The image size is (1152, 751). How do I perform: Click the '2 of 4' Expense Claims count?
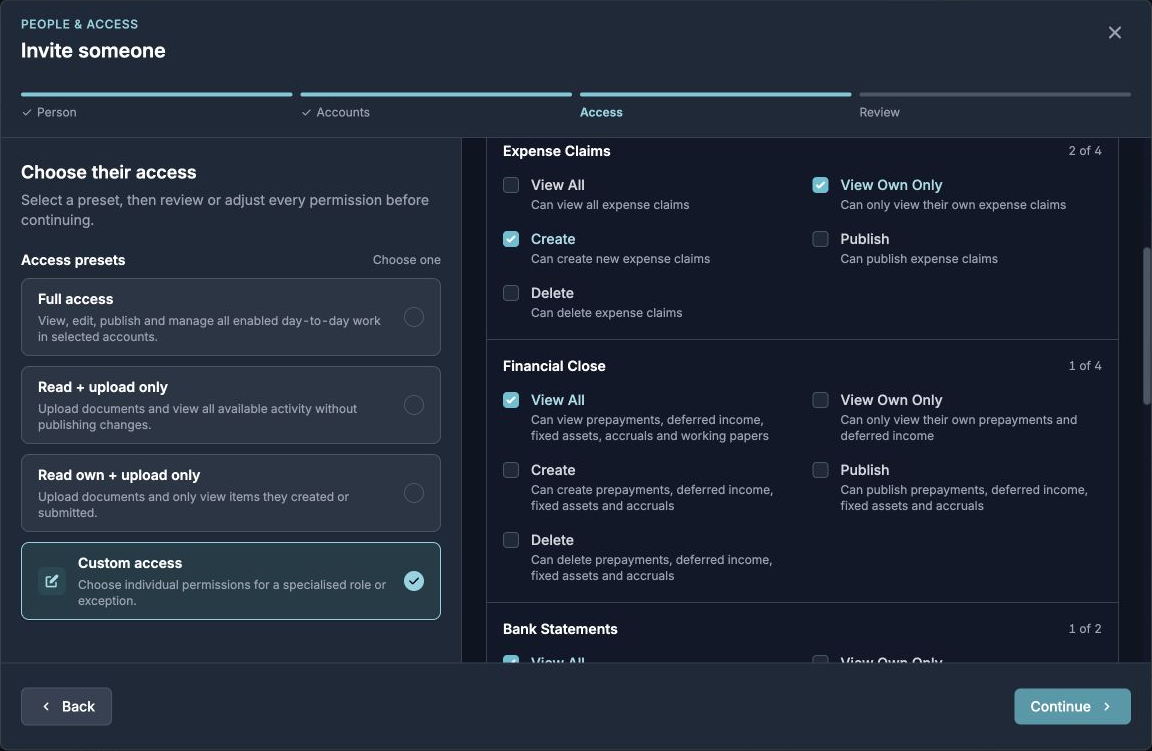pyautogui.click(x=1084, y=151)
